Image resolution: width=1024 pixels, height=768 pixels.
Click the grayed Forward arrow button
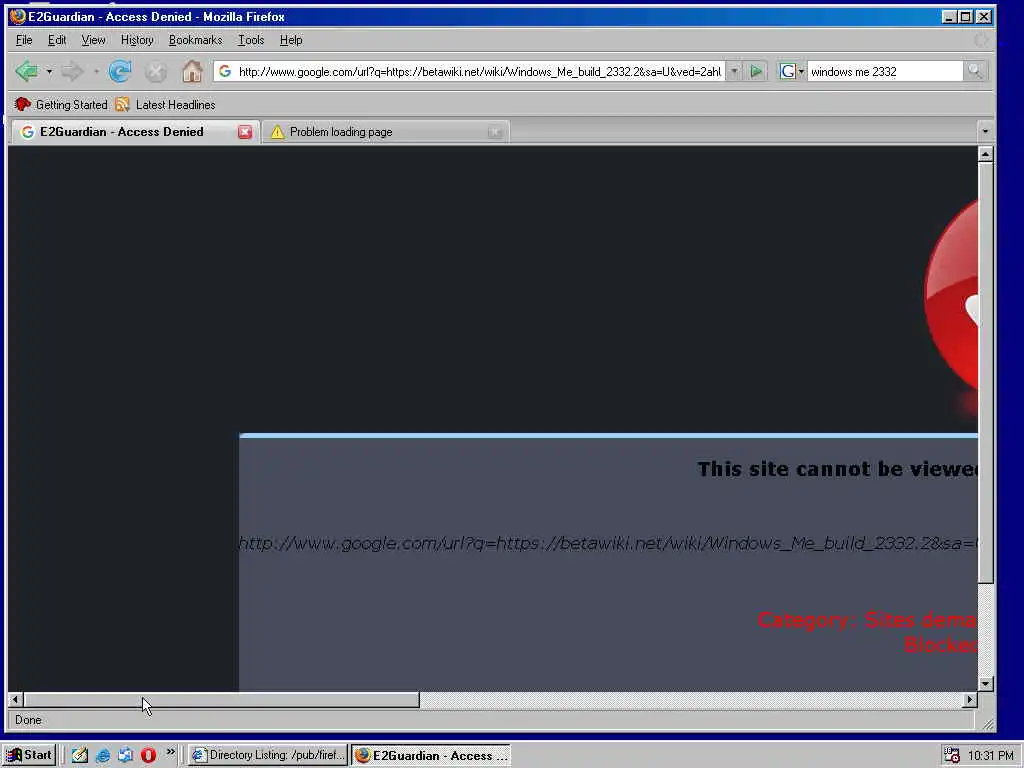[x=72, y=71]
